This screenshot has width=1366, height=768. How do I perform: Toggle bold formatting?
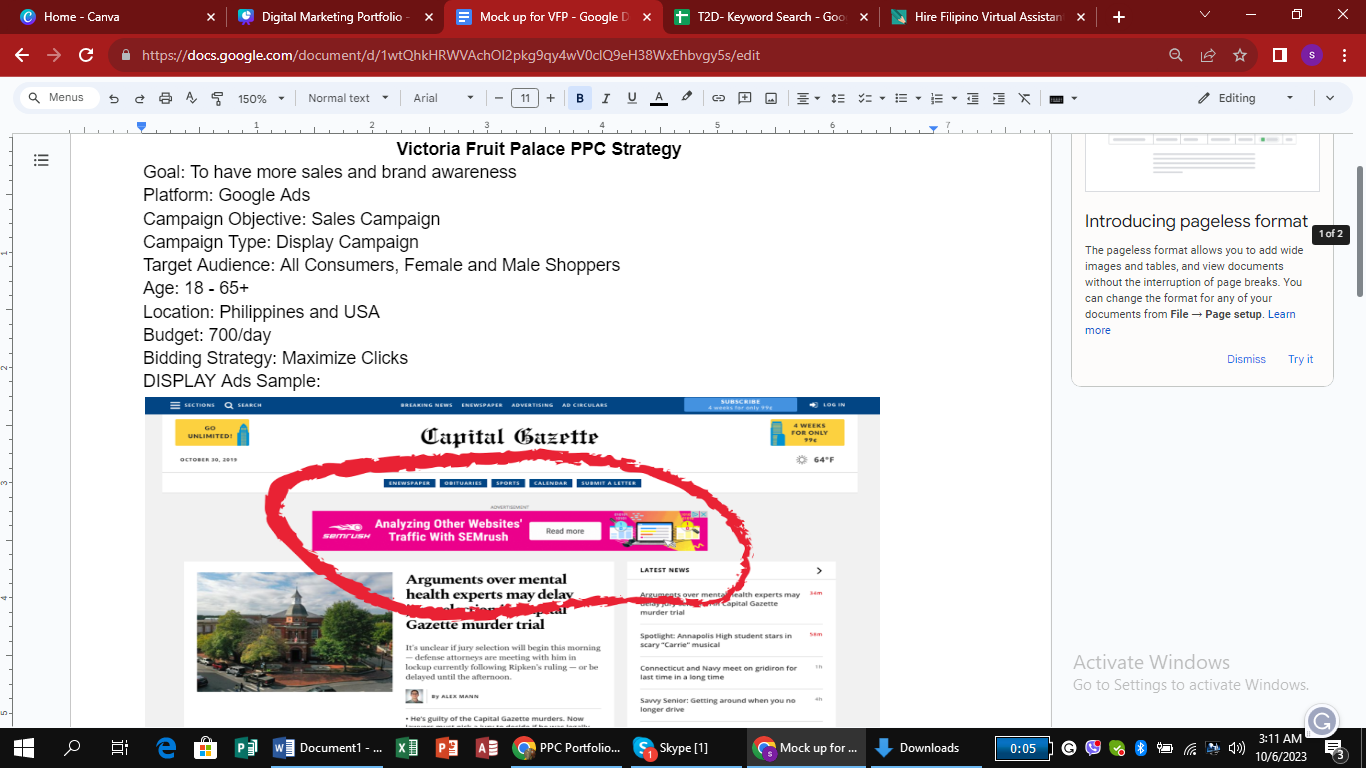[x=579, y=98]
